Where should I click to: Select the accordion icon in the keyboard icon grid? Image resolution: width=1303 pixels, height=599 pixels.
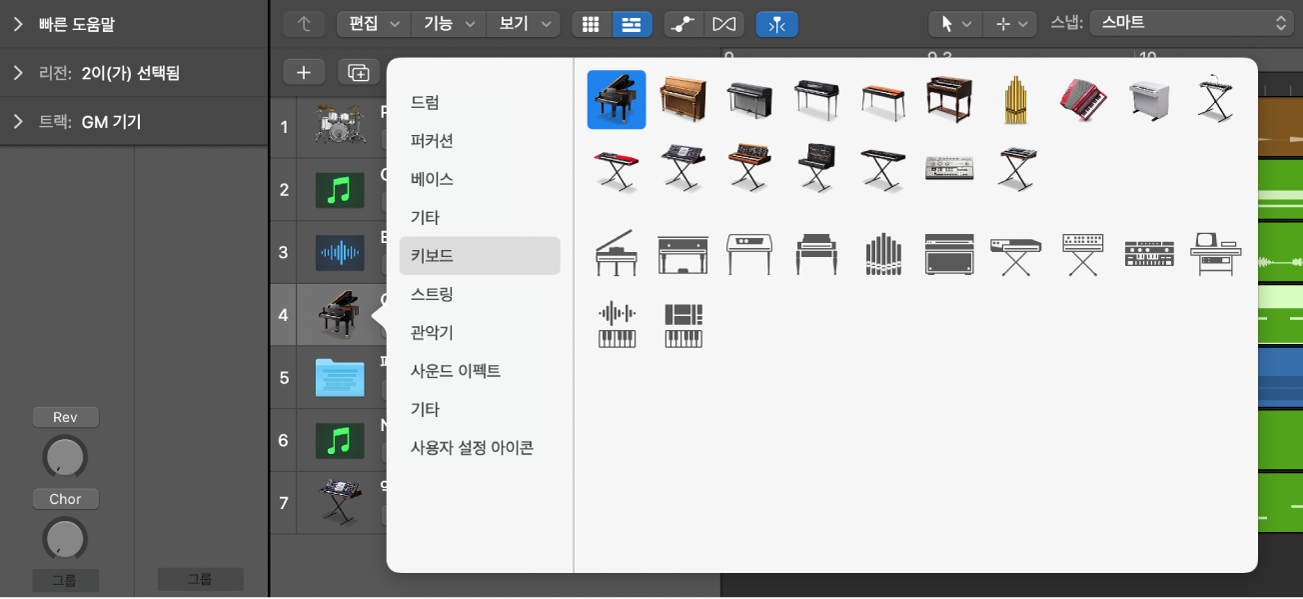coord(1083,99)
